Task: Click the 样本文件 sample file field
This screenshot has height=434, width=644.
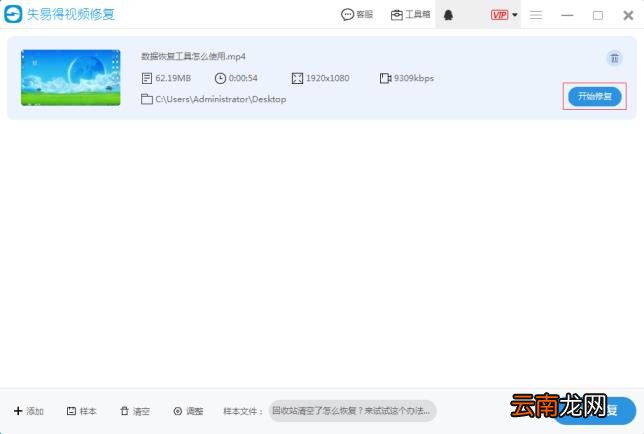Action: click(x=352, y=411)
